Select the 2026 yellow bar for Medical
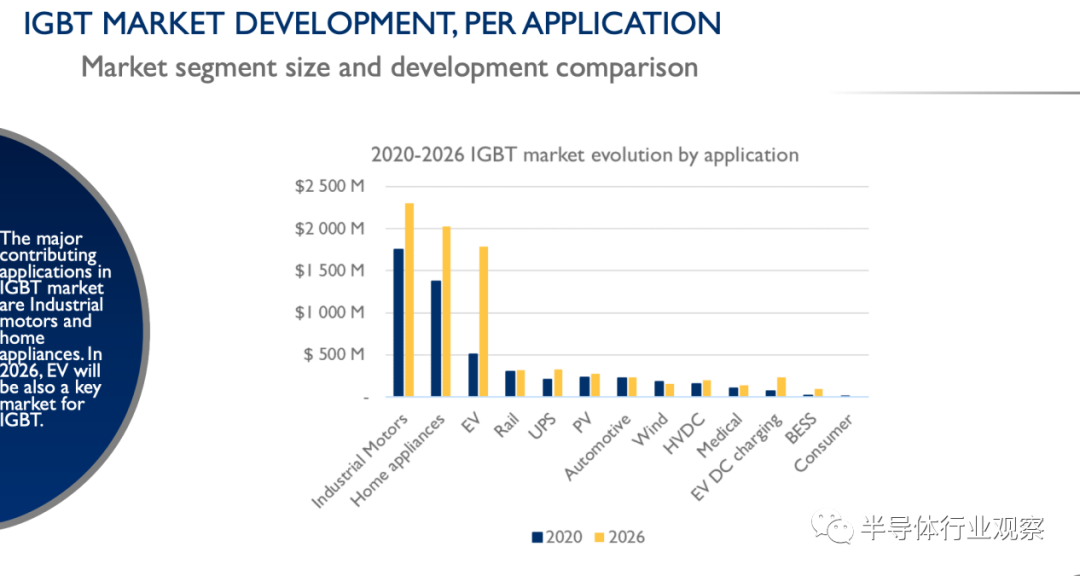Viewport: 1080px width, 576px height. coord(744,391)
